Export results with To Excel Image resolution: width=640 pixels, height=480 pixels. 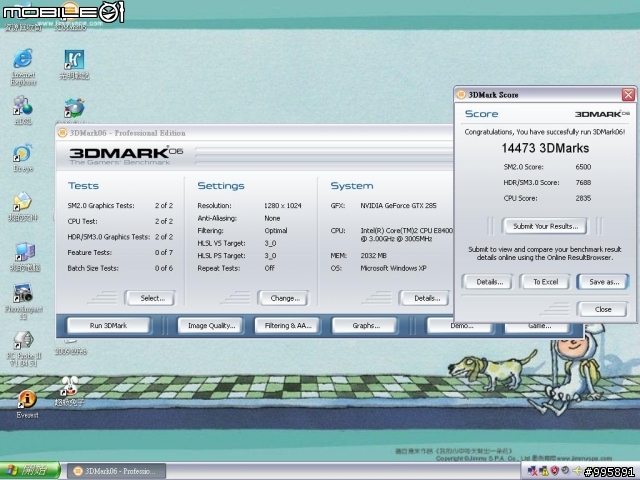pyautogui.click(x=545, y=282)
